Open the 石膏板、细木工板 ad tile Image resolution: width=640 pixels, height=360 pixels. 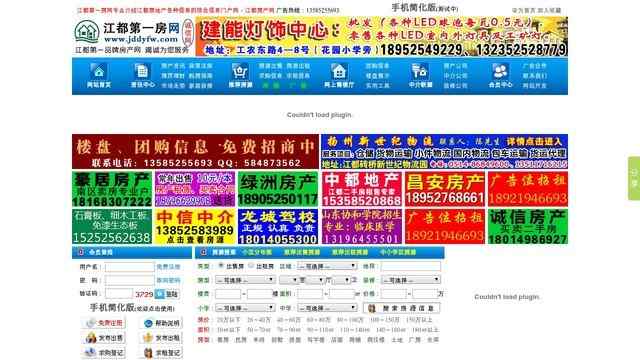(112, 227)
